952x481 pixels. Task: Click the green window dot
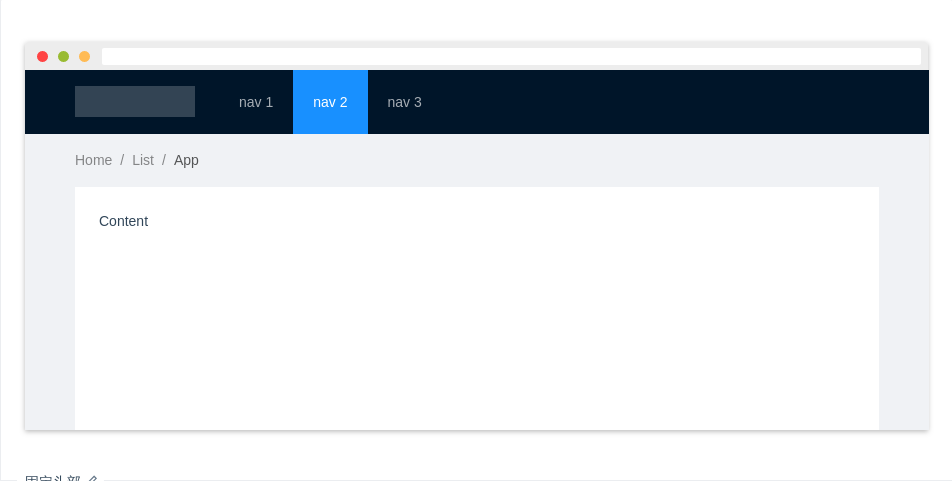[x=63, y=56]
